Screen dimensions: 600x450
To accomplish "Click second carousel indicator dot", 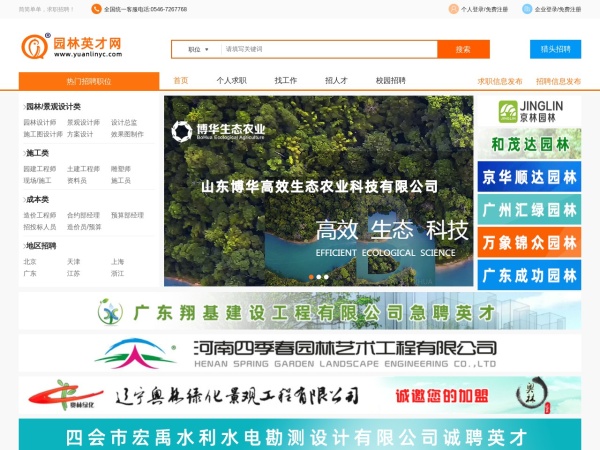I will [318, 277].
